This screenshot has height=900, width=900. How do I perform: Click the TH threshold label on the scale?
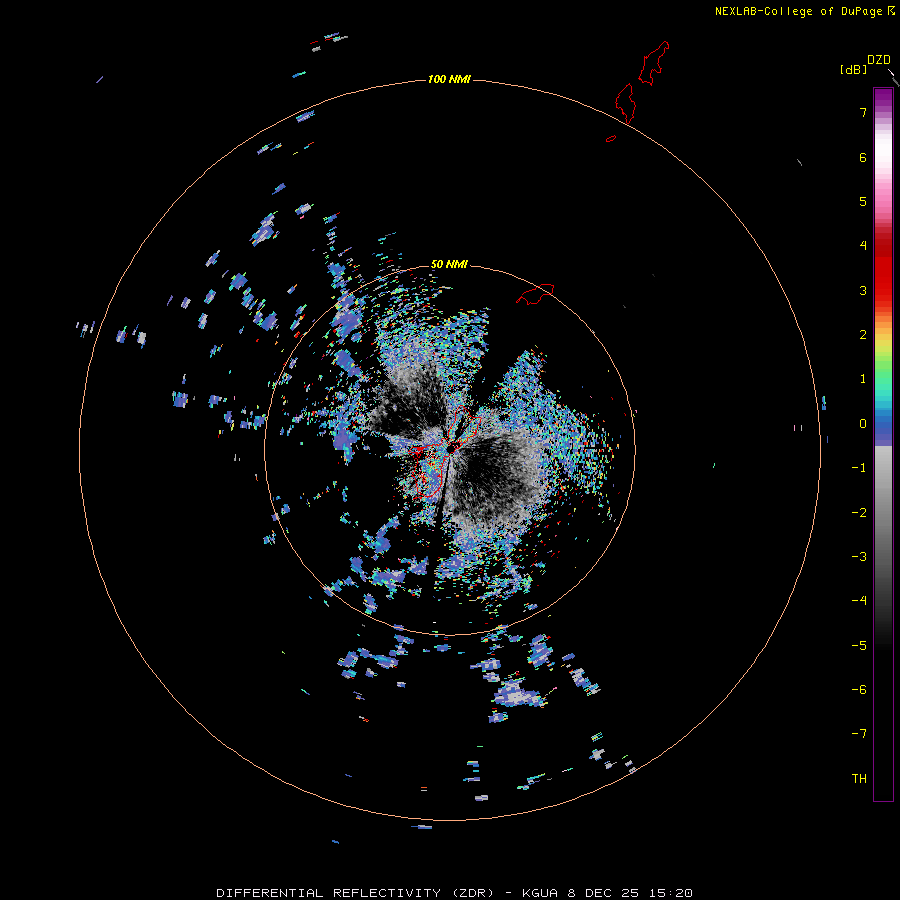[x=859, y=779]
